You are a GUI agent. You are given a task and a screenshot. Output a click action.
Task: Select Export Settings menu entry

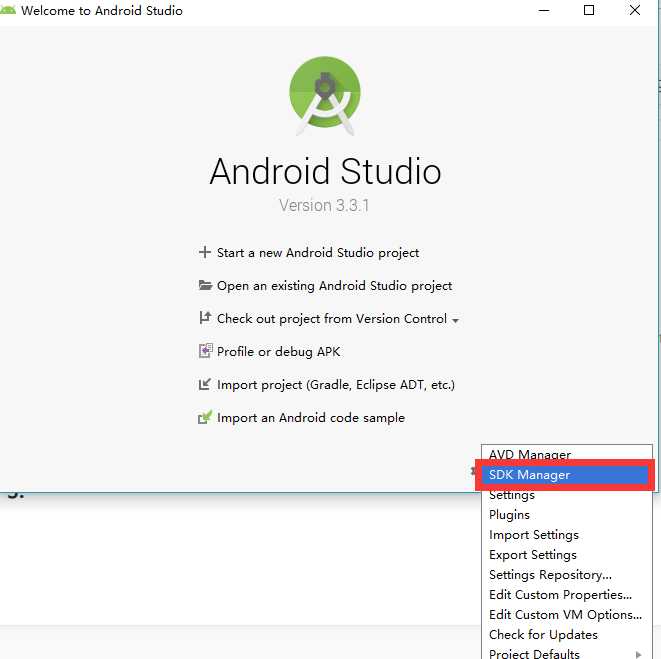click(x=567, y=555)
